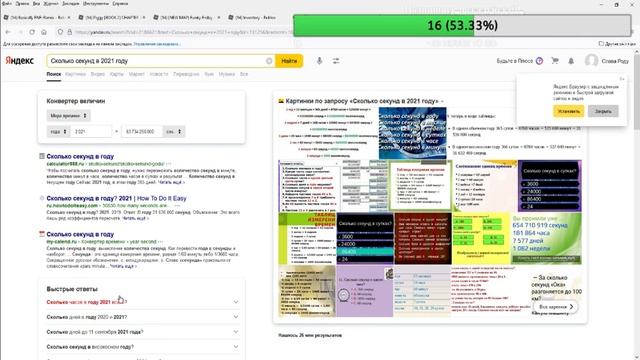Open the Yandex Market cart icon

click(x=555, y=61)
